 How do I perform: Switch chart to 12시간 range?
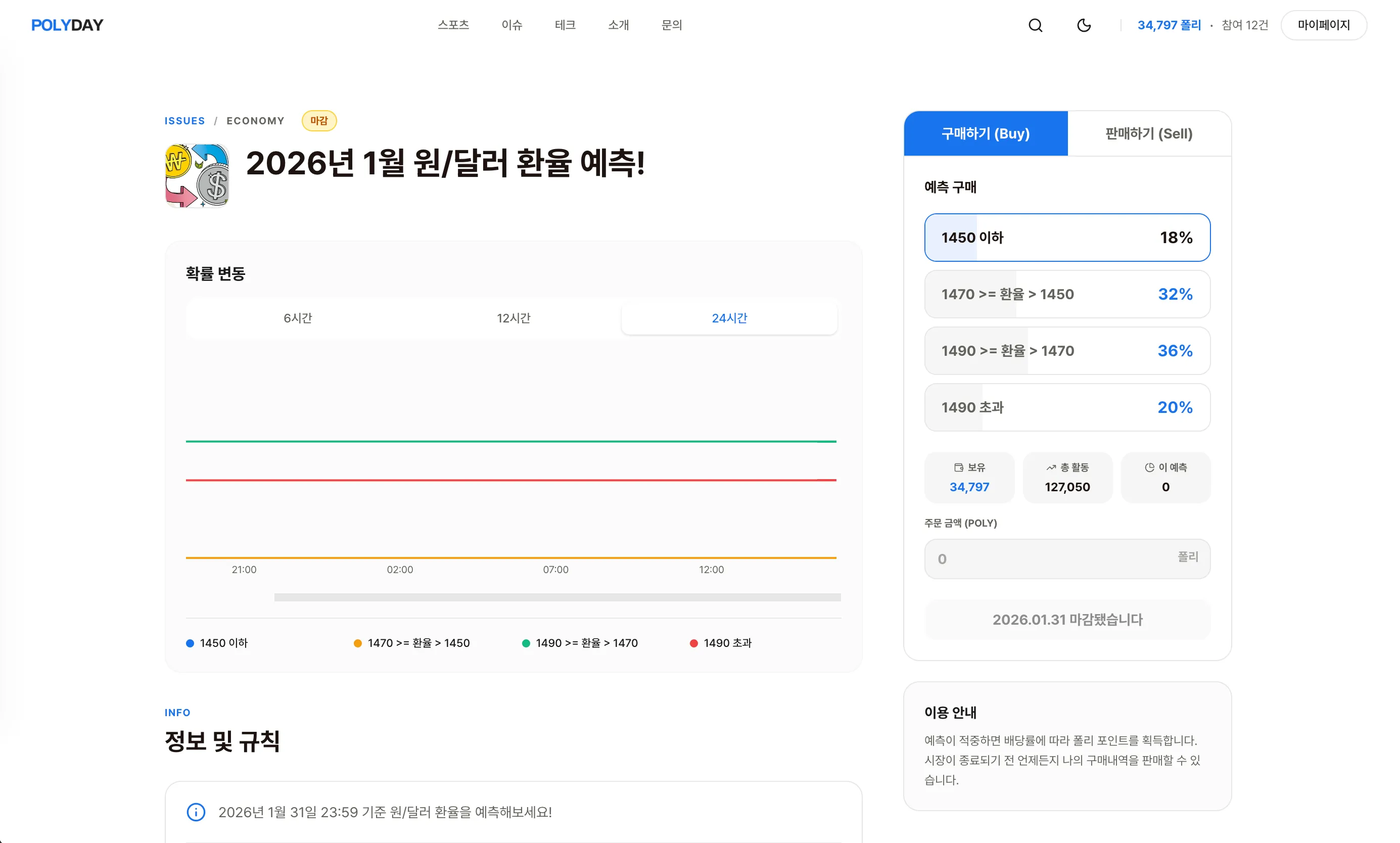tap(514, 318)
